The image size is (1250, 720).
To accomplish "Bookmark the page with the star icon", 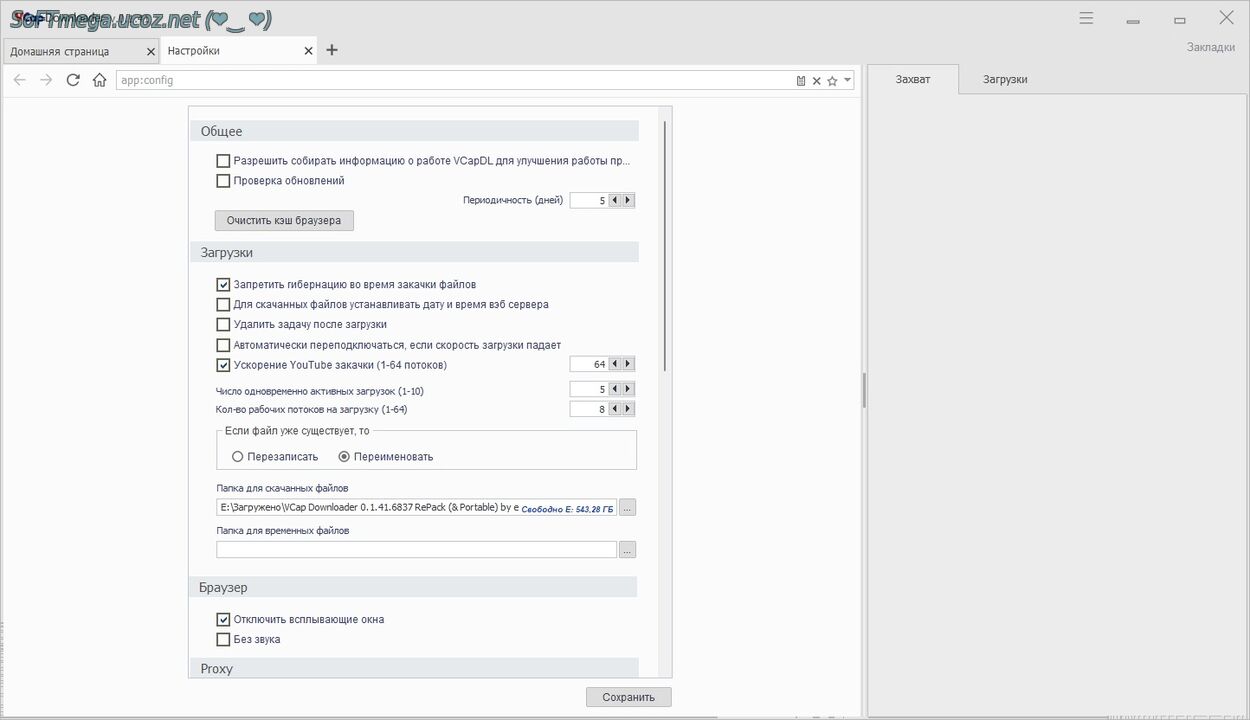I will [x=832, y=81].
